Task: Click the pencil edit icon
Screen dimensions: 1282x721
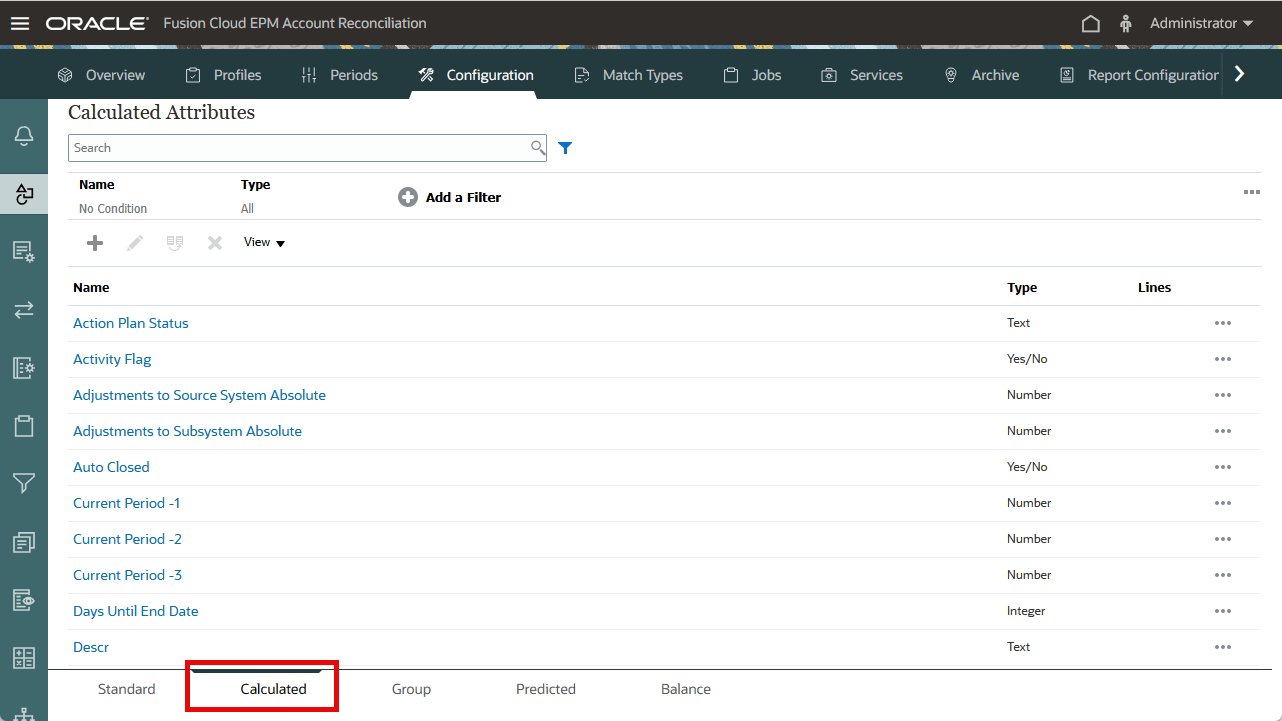Action: 135,243
